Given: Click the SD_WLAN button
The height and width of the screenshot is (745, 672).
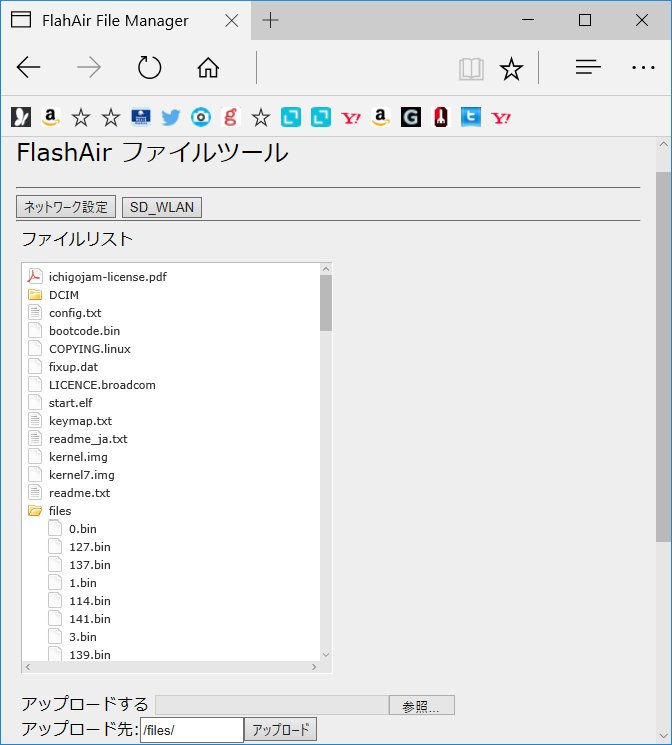Looking at the screenshot, I should click(162, 208).
